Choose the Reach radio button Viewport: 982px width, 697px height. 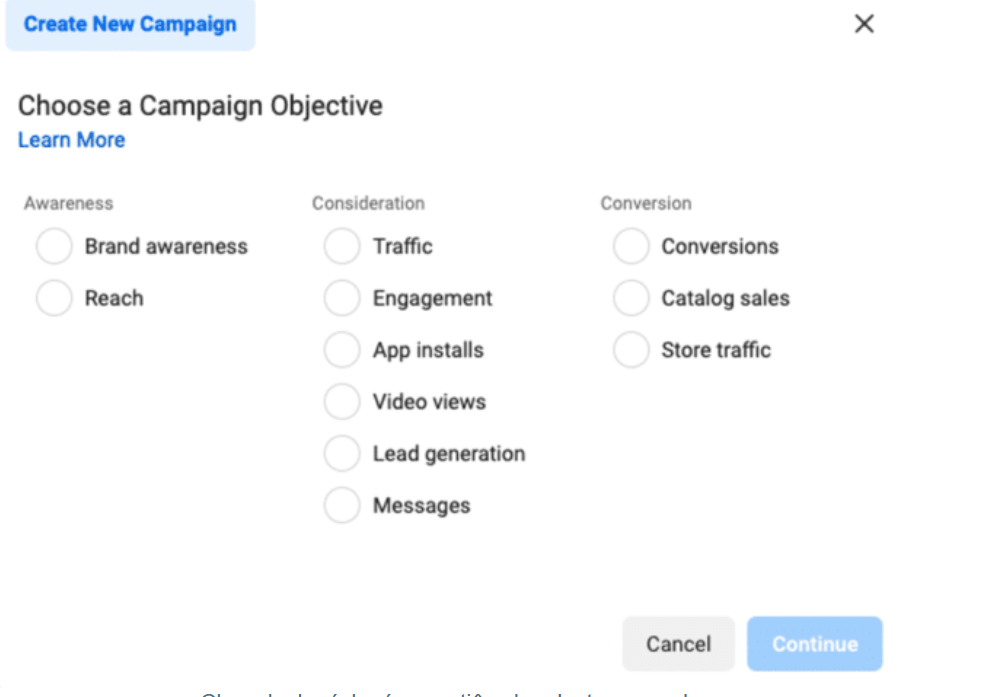54,299
